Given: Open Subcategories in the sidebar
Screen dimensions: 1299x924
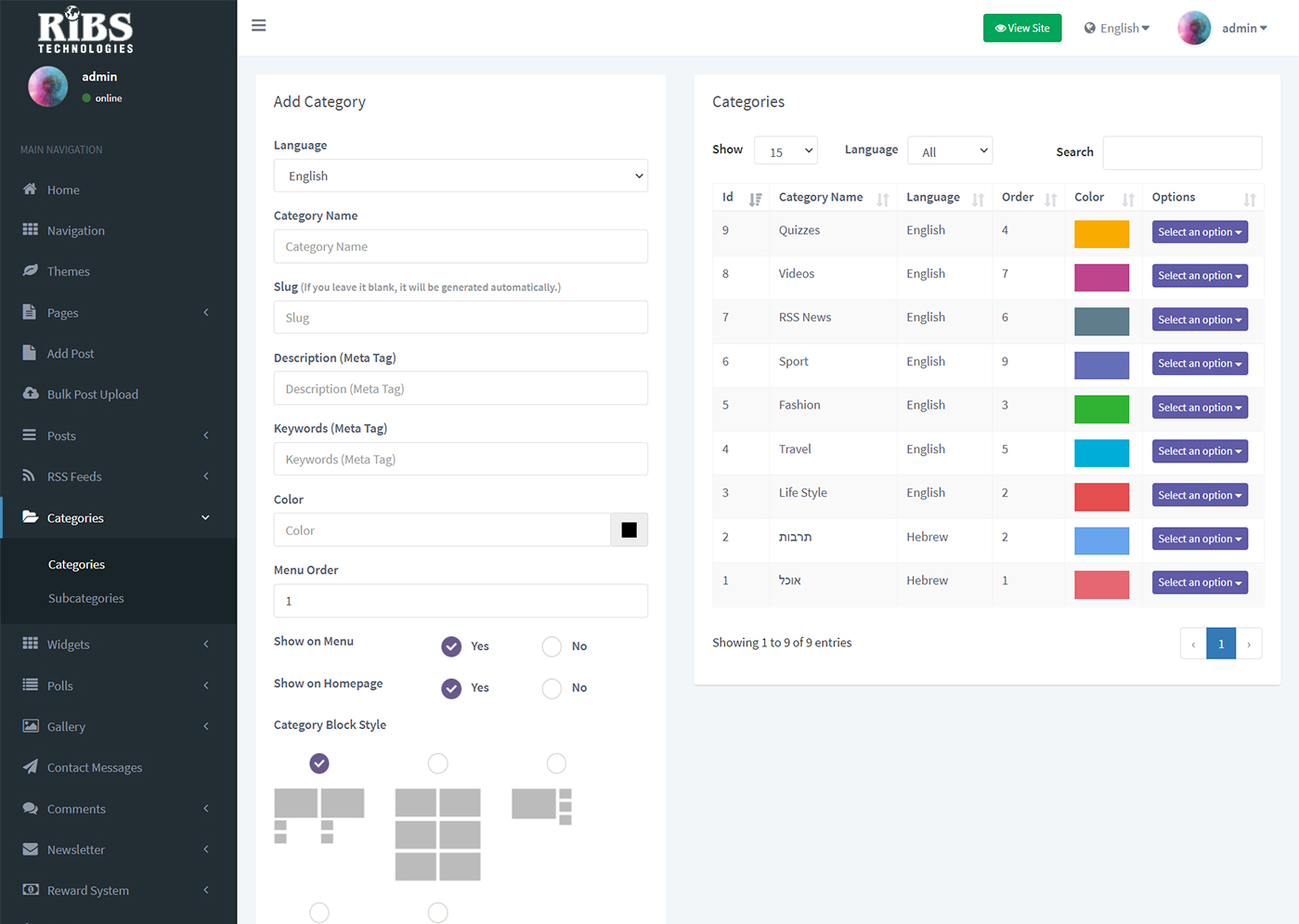Looking at the screenshot, I should 85,599.
